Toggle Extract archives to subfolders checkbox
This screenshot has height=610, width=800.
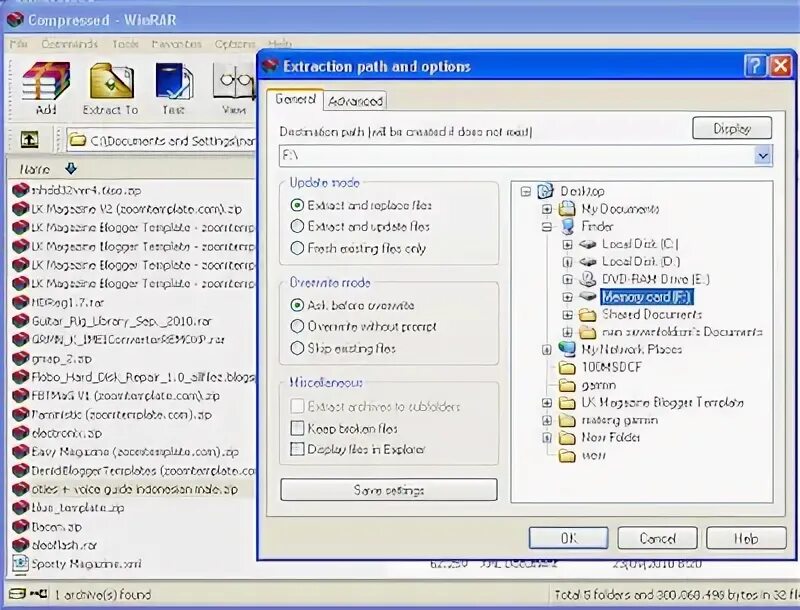click(297, 406)
